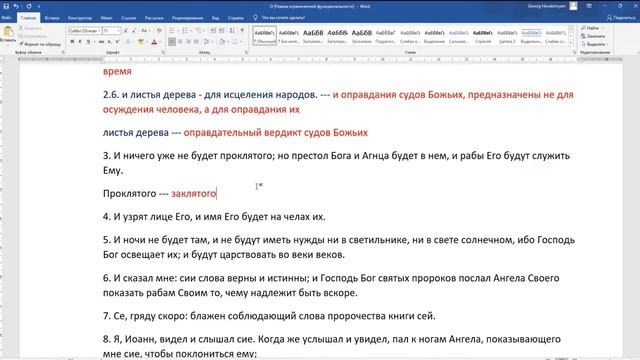This screenshot has height=360, width=640.
Task: Apply numbered list formatting
Action: point(186,31)
